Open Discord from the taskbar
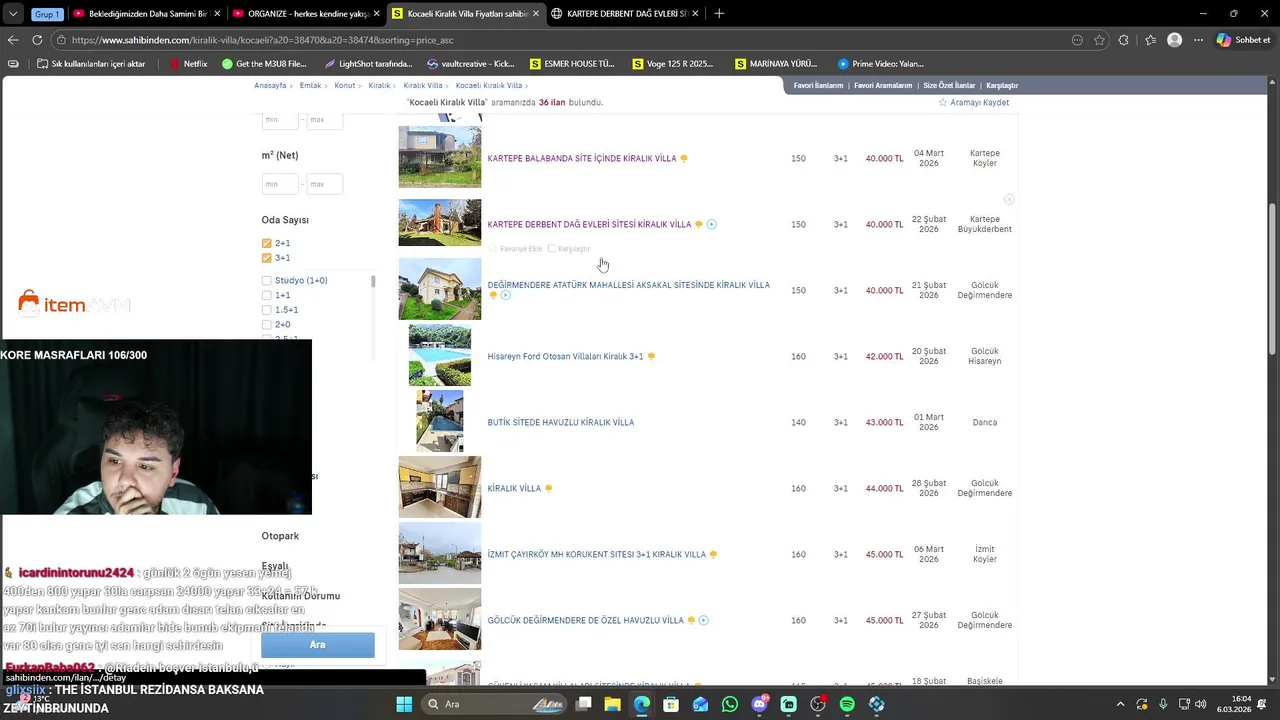This screenshot has height=720, width=1280. pyautogui.click(x=760, y=704)
